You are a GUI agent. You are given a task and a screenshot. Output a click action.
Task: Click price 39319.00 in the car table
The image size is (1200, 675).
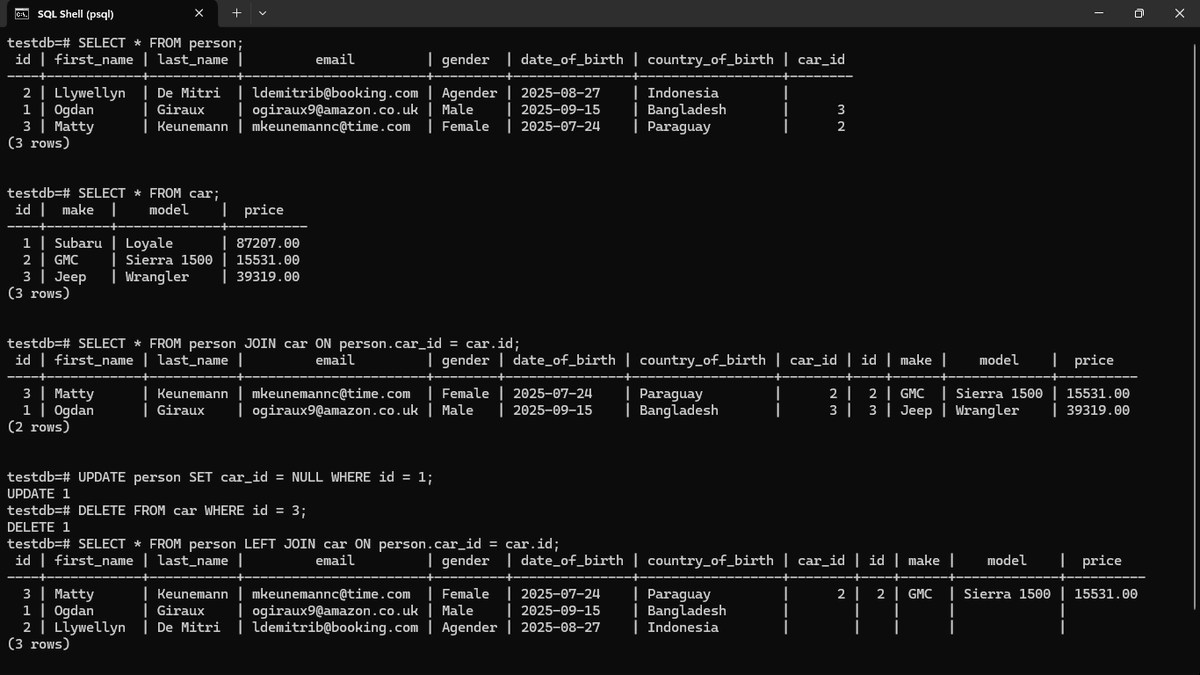[x=268, y=277]
